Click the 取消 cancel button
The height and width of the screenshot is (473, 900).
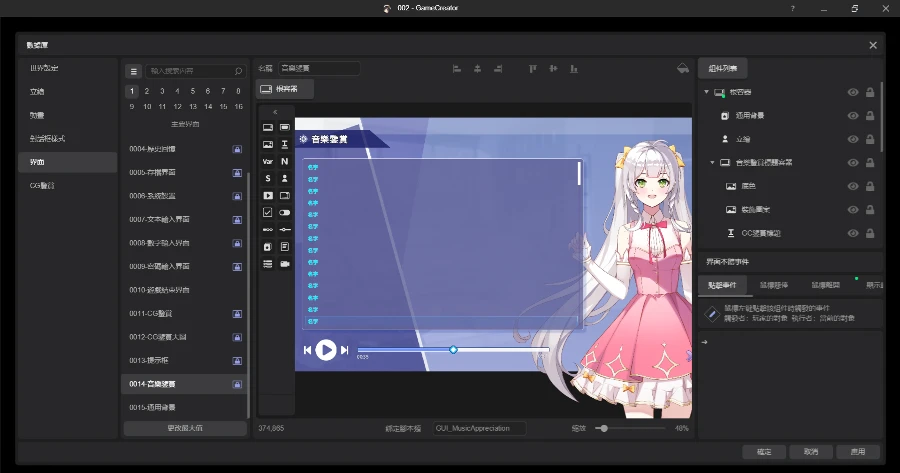click(810, 452)
